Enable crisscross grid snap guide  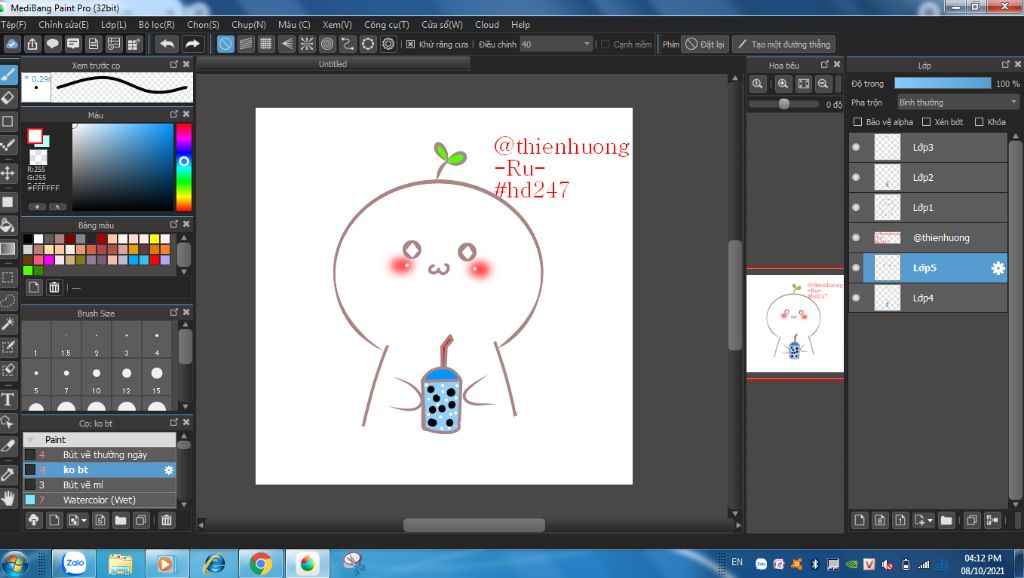tap(266, 44)
